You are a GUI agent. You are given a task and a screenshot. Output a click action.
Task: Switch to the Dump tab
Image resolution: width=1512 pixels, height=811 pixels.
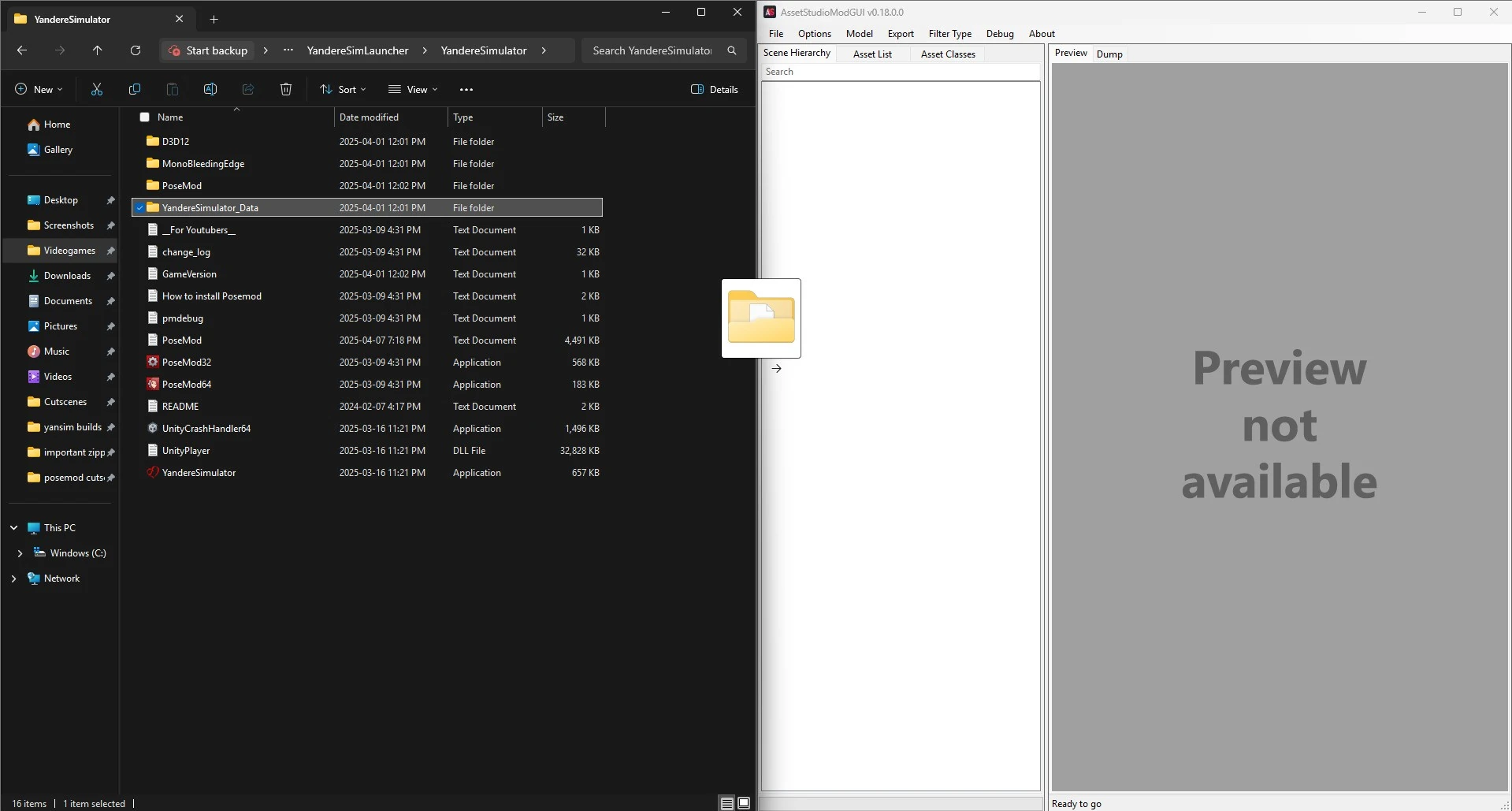pos(1109,54)
